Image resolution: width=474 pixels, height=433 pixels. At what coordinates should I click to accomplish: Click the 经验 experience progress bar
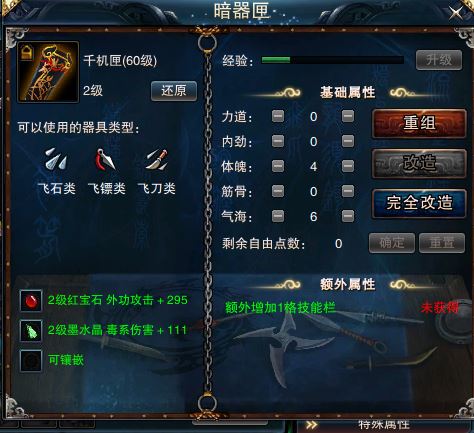pos(333,60)
